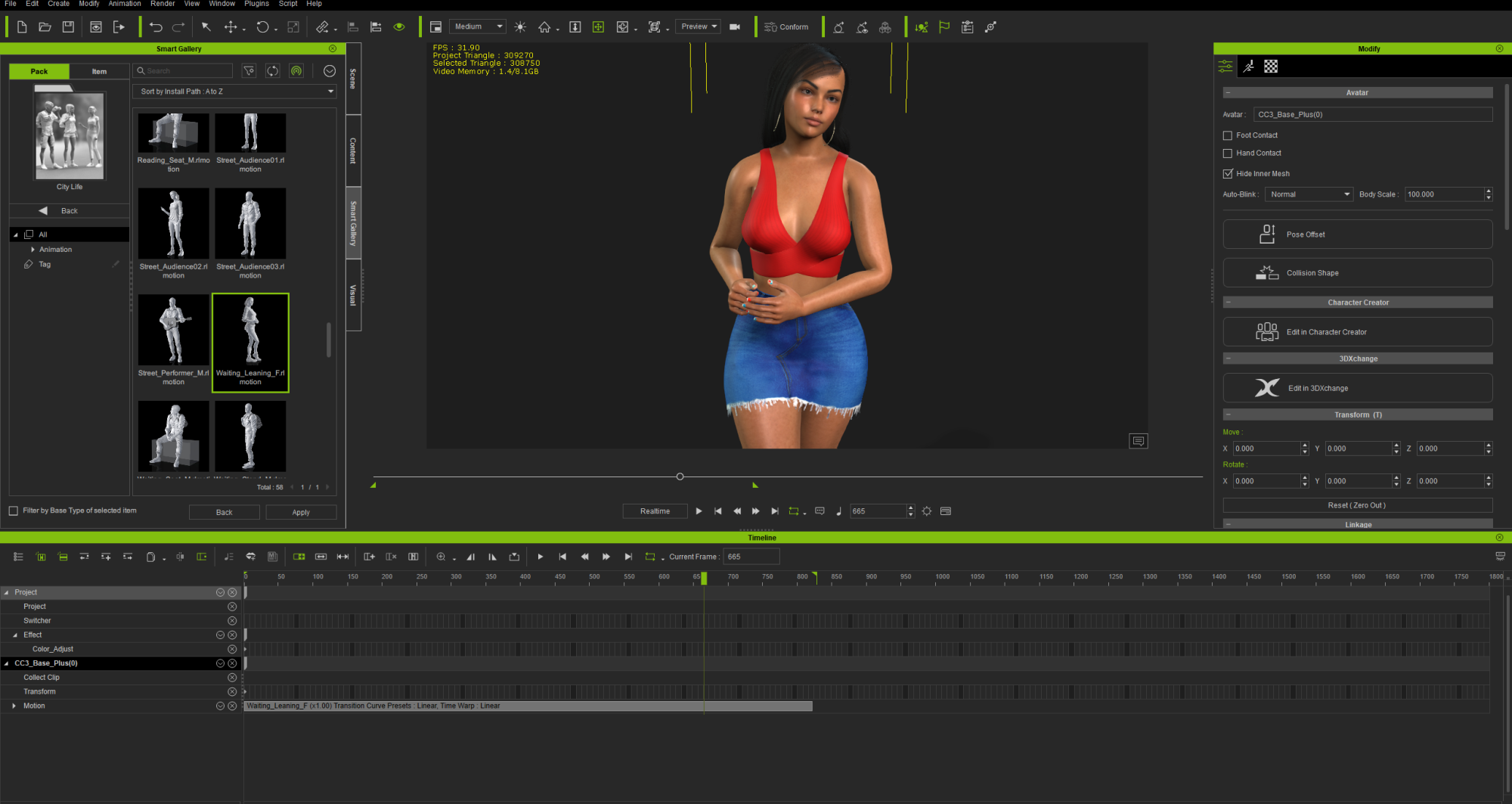Uncheck the Hide Inner Mesh checkbox
1512x804 pixels.
point(1228,174)
